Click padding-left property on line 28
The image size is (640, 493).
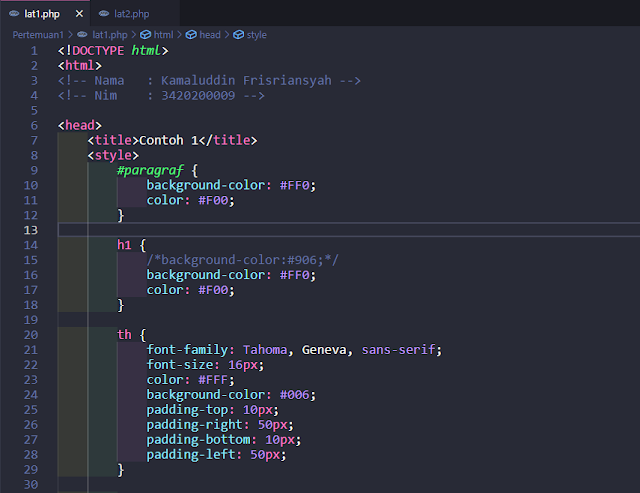pyautogui.click(x=191, y=455)
